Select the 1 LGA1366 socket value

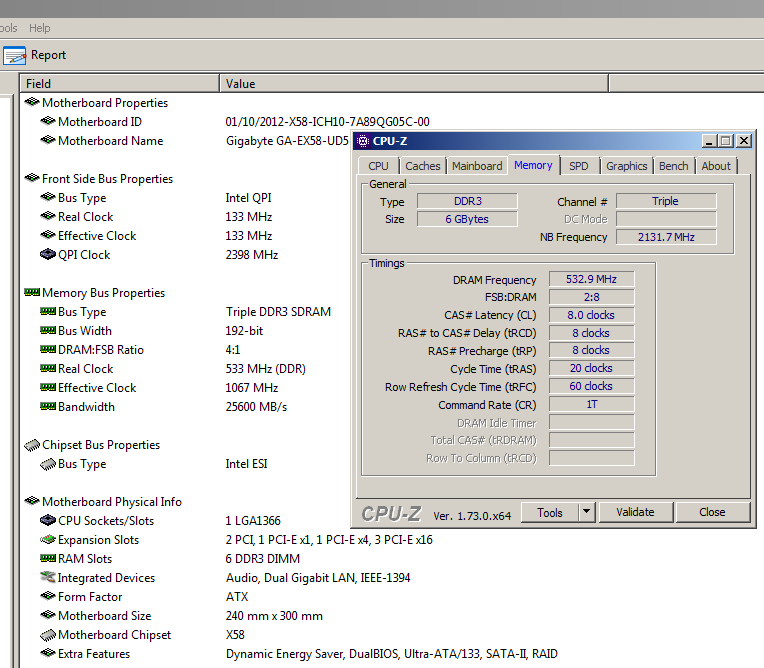coord(253,521)
